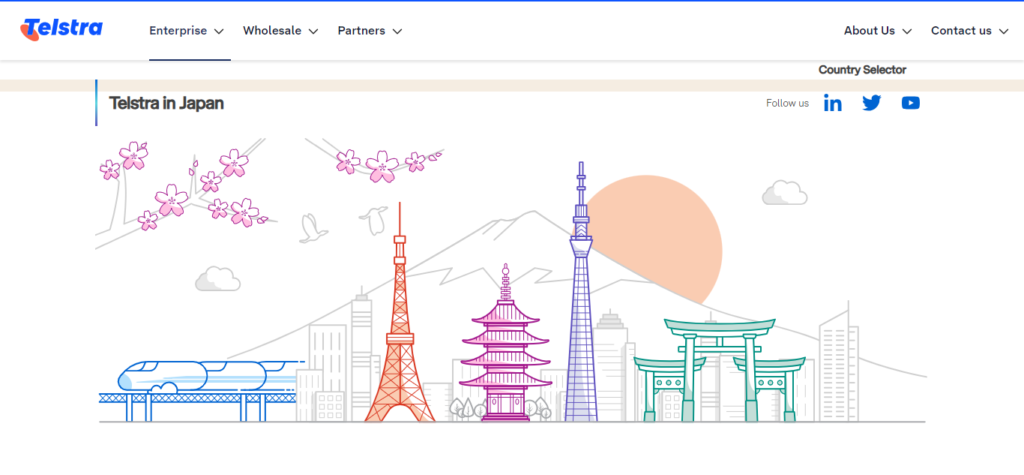Click the Telstra in Japan heading

[166, 103]
